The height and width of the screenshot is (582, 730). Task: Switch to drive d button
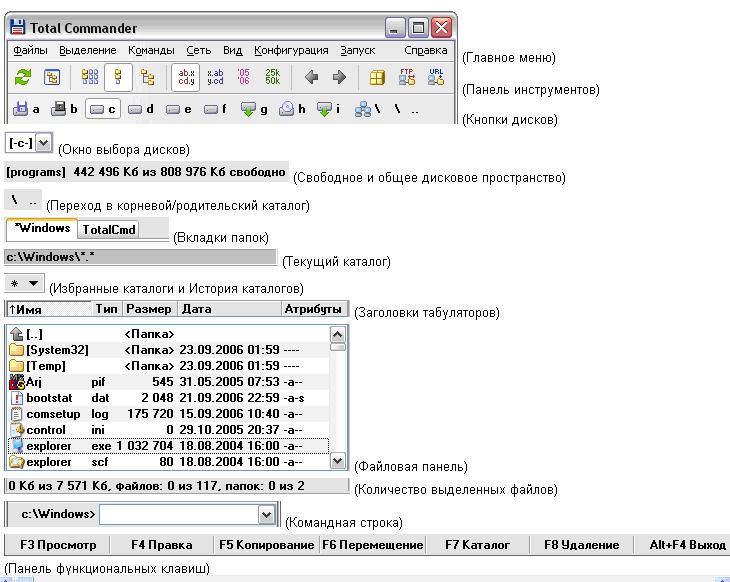141,109
